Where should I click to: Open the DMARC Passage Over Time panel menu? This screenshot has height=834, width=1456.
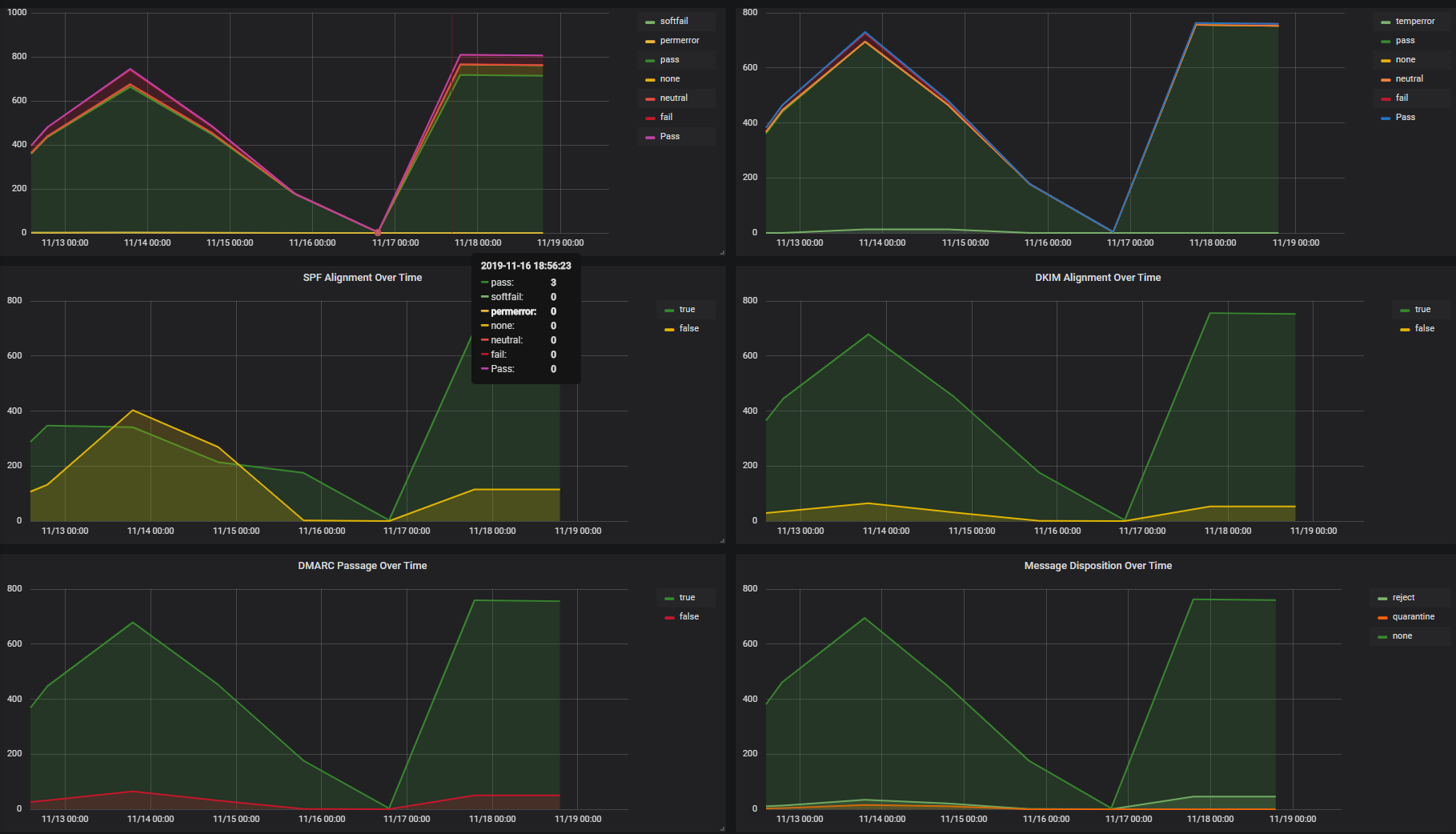point(362,566)
